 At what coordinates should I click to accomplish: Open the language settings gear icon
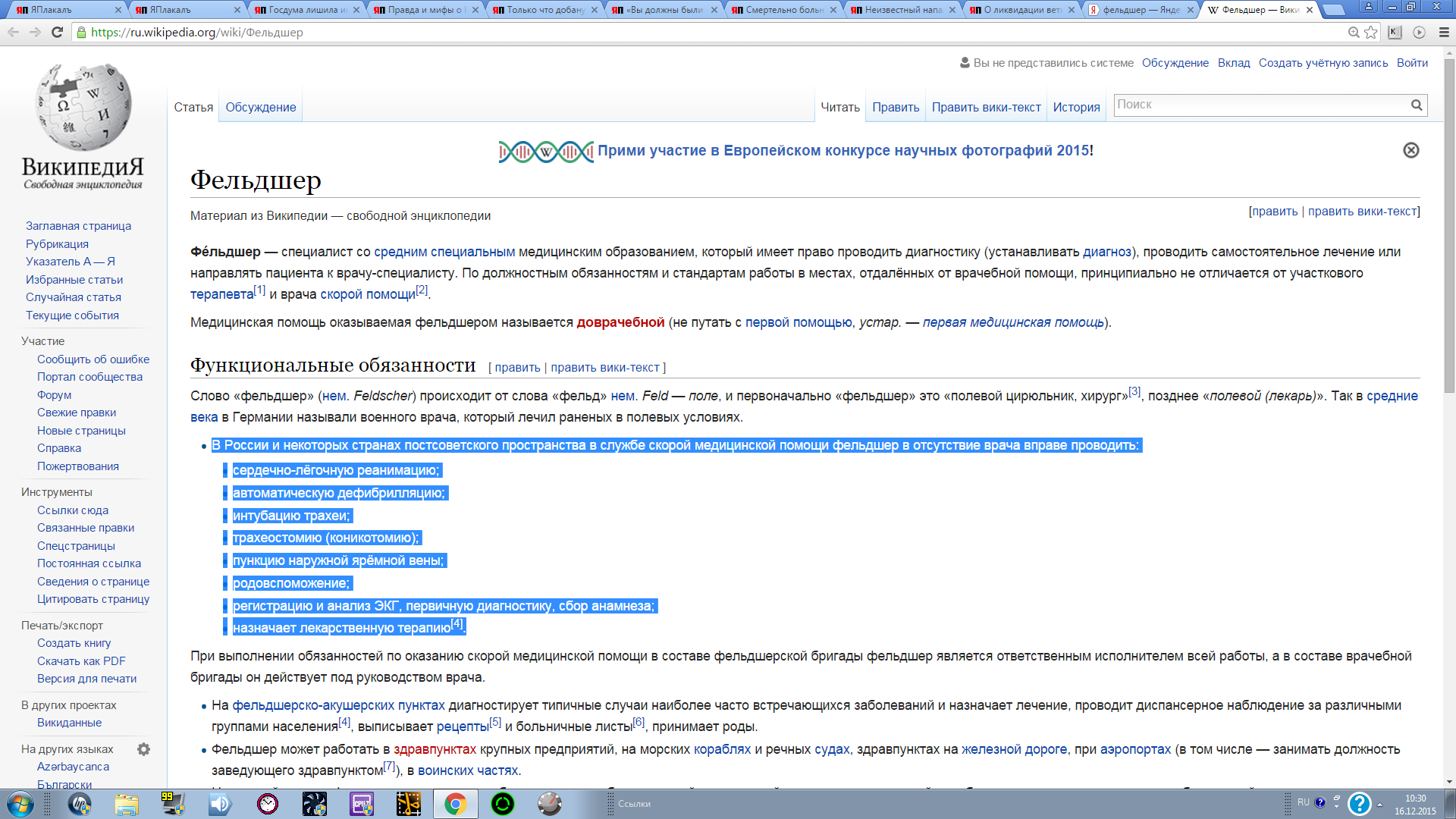tap(143, 749)
